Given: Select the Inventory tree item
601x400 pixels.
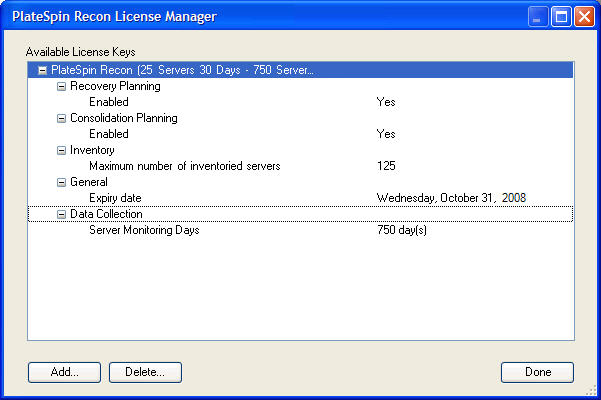Looking at the screenshot, I should click(x=93, y=151).
